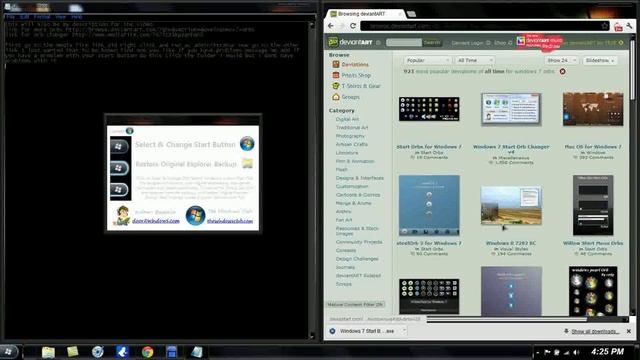
Task: Open the Slideshow dropdown button
Action: point(600,60)
